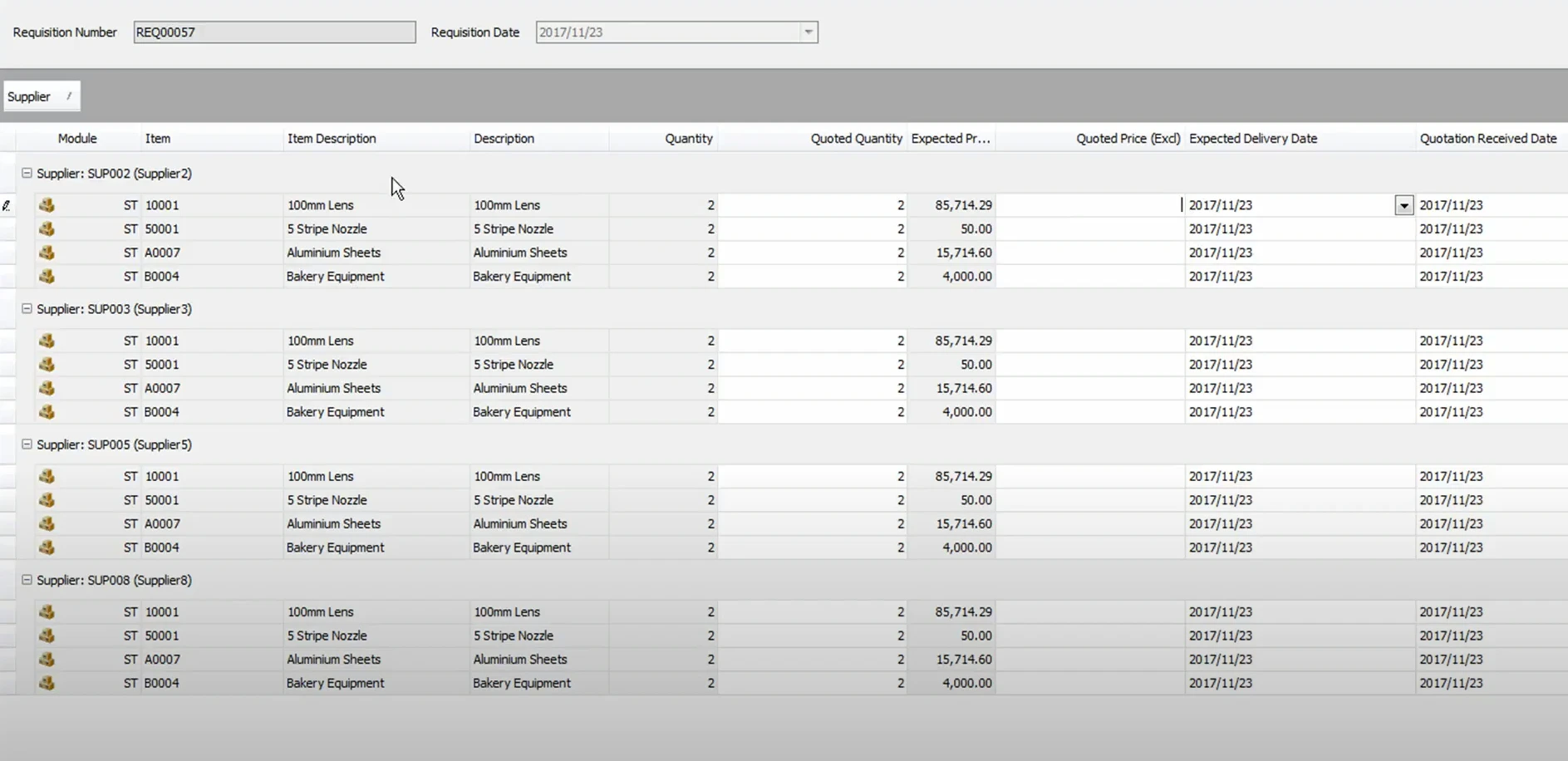Open the Requisition Date dropdown
The width and height of the screenshot is (1568, 761).
click(x=808, y=32)
